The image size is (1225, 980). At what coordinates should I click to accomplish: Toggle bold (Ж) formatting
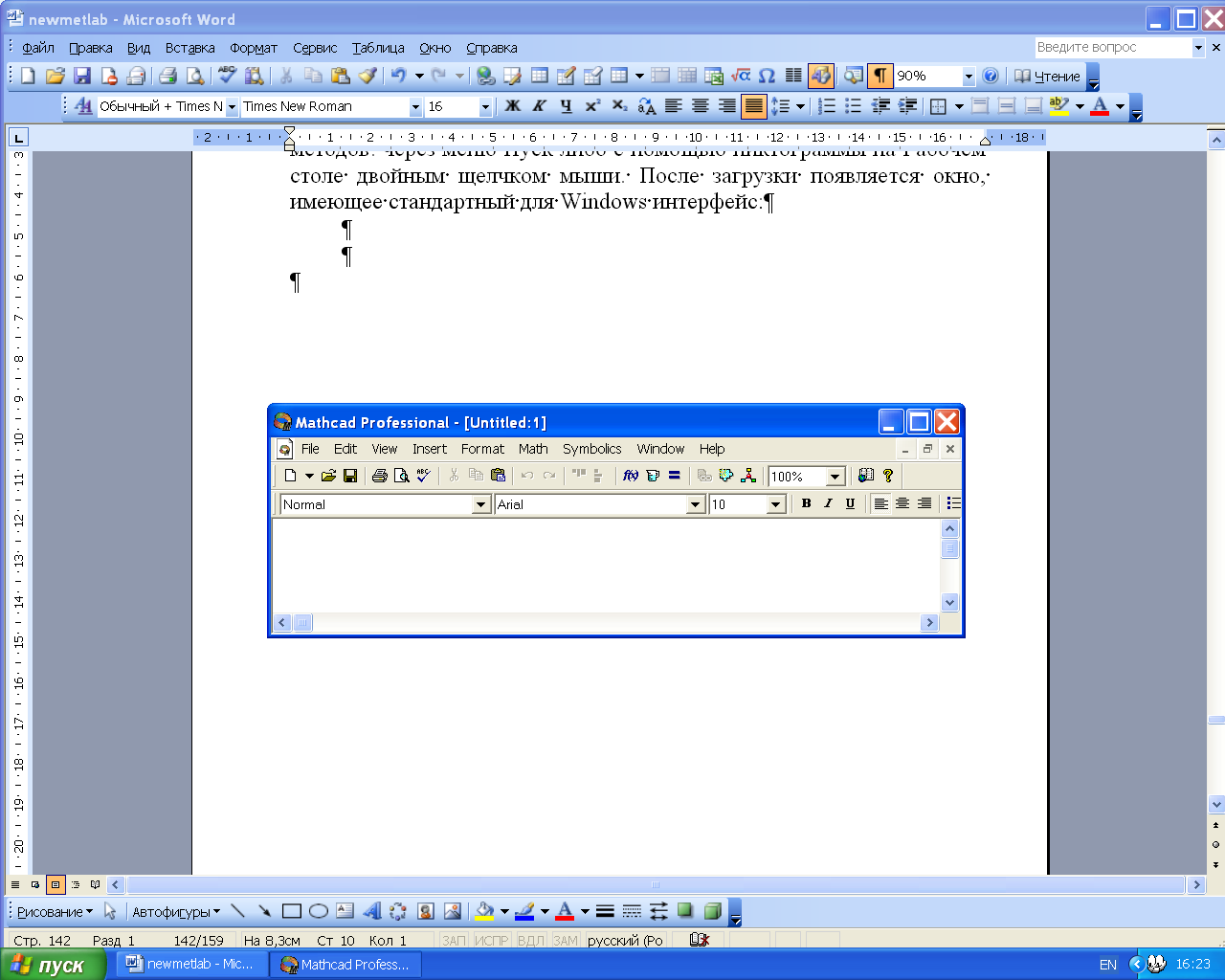pyautogui.click(x=513, y=106)
